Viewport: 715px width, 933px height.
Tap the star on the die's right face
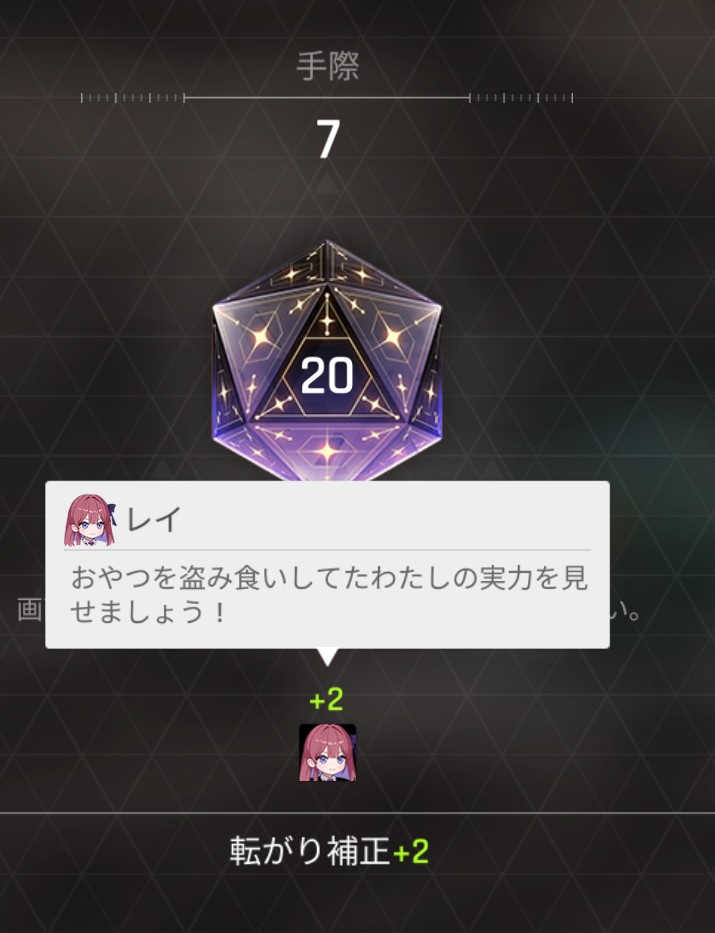(x=393, y=338)
